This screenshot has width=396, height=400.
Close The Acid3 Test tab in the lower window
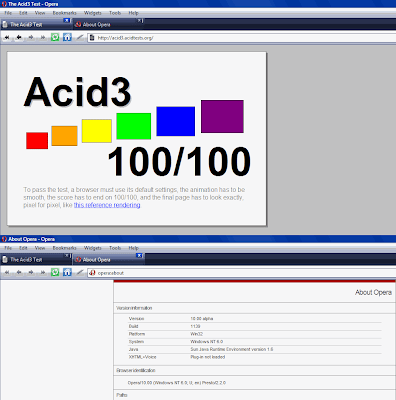(67, 256)
